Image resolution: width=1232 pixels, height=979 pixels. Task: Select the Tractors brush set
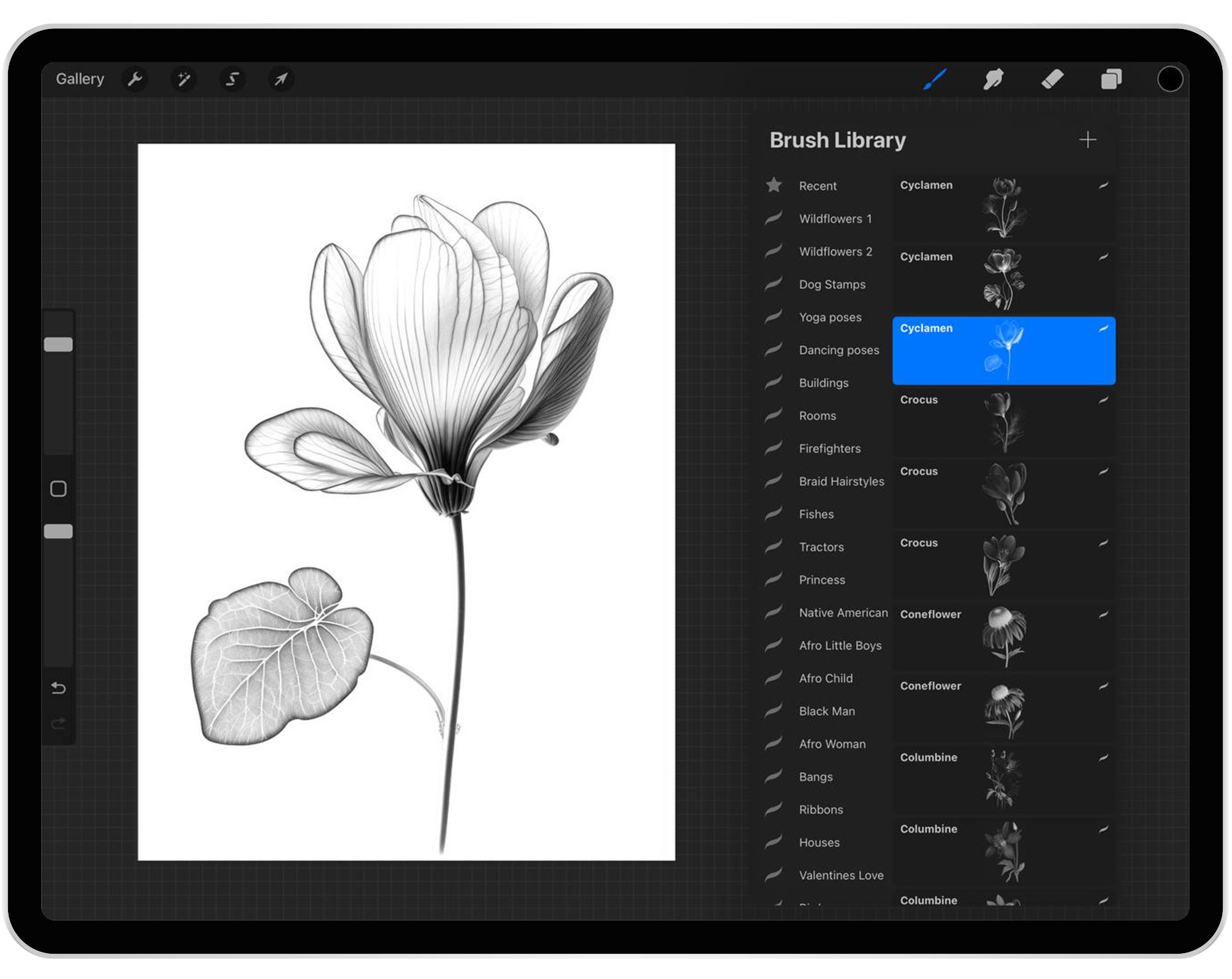825,547
